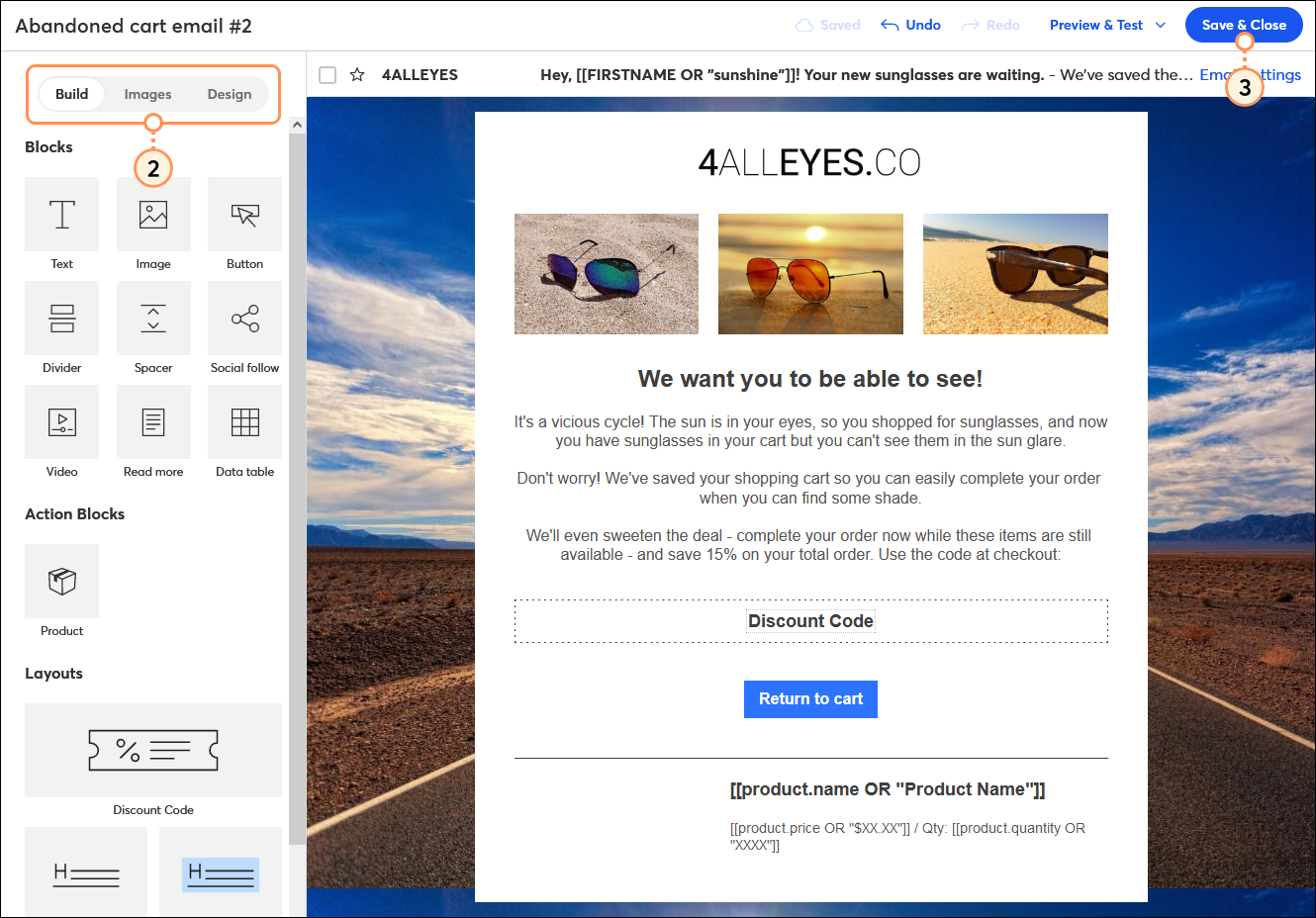The image size is (1316, 918).
Task: Add a Spacer block
Action: pos(153,319)
